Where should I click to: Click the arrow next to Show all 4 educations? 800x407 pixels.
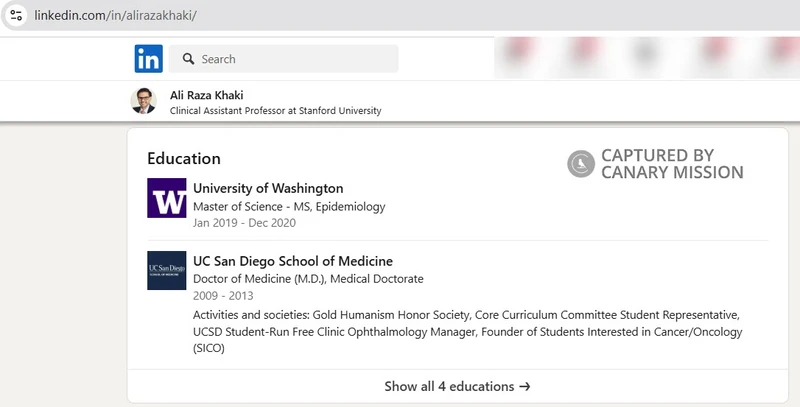point(525,387)
